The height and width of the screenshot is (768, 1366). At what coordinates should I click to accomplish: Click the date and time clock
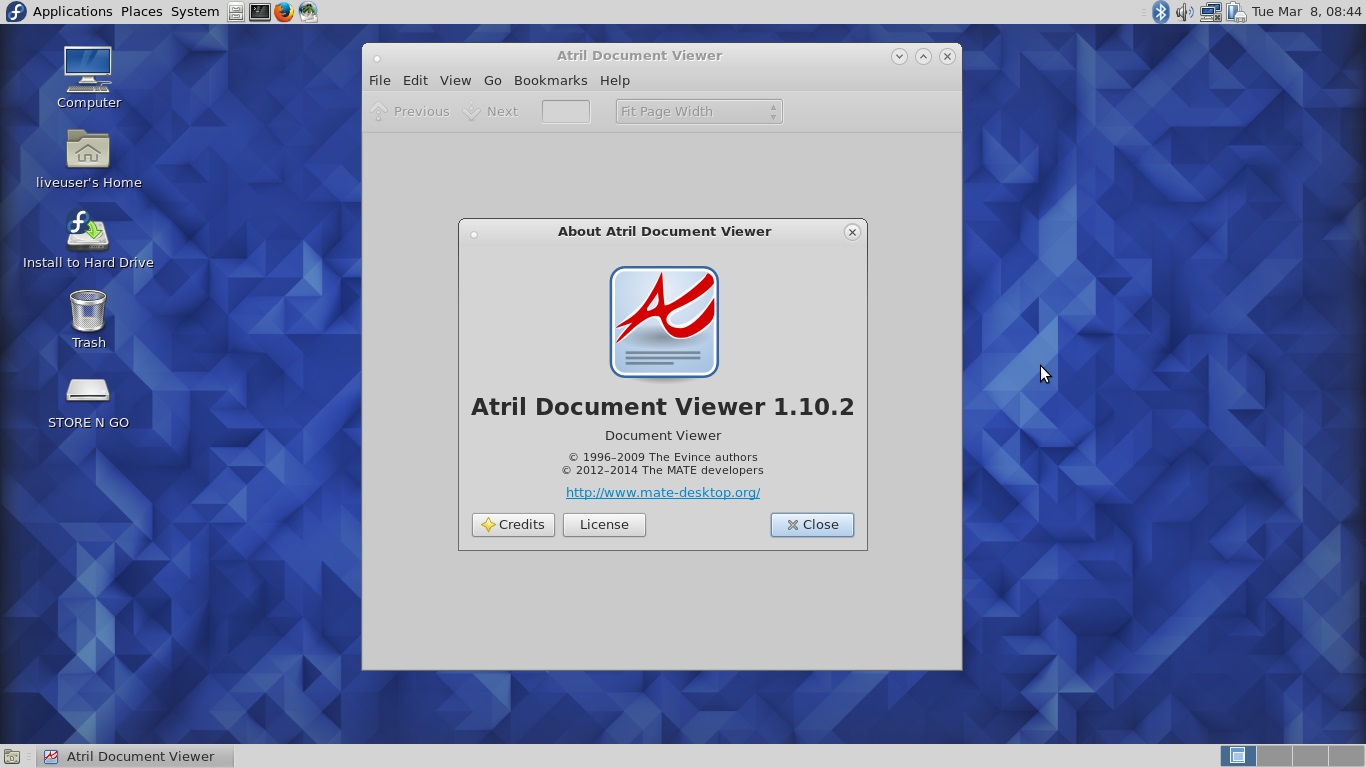point(1306,12)
